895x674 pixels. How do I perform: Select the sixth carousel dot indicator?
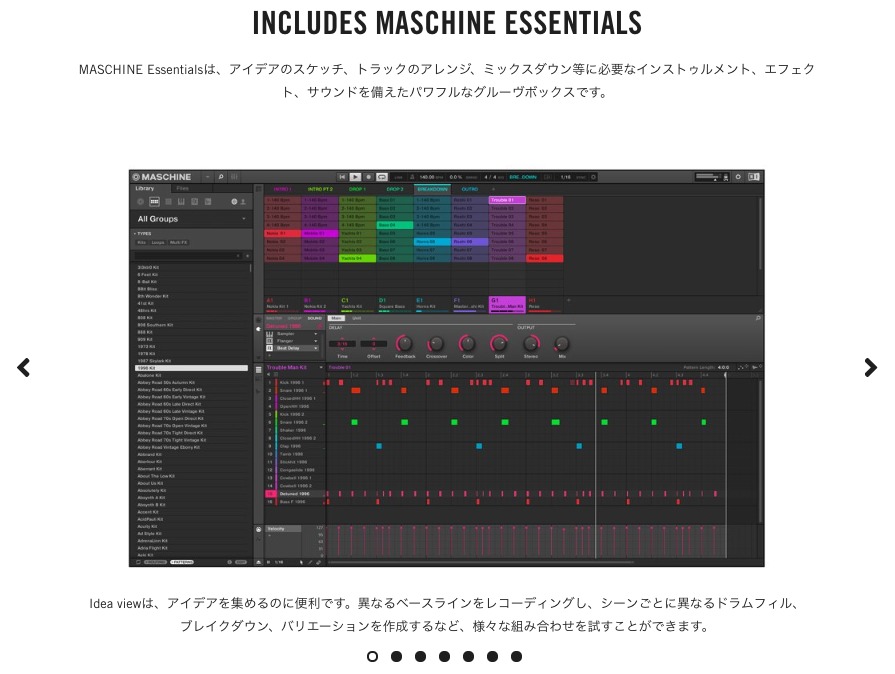492,656
